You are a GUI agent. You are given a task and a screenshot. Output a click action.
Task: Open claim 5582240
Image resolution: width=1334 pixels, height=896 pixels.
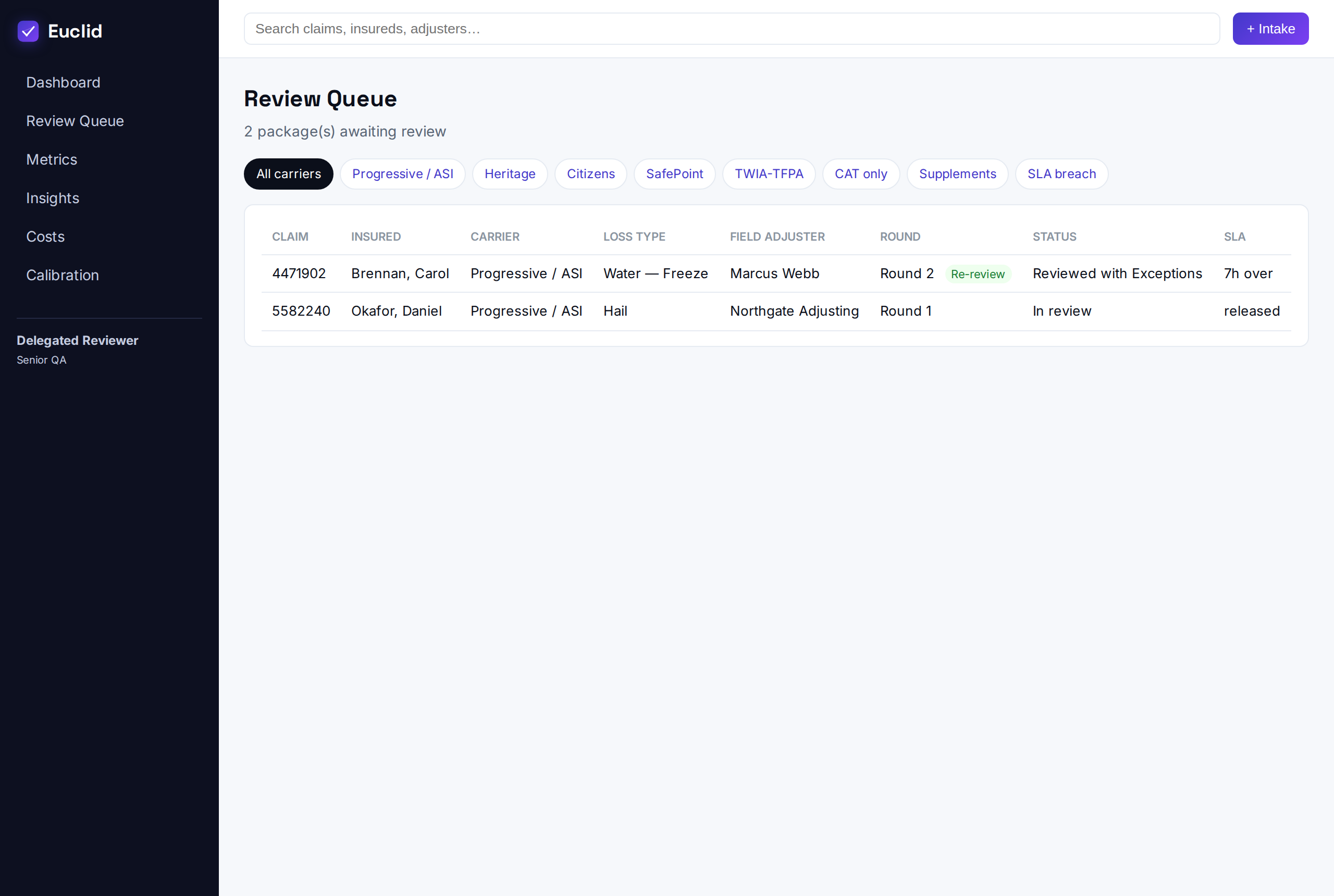tap(301, 311)
